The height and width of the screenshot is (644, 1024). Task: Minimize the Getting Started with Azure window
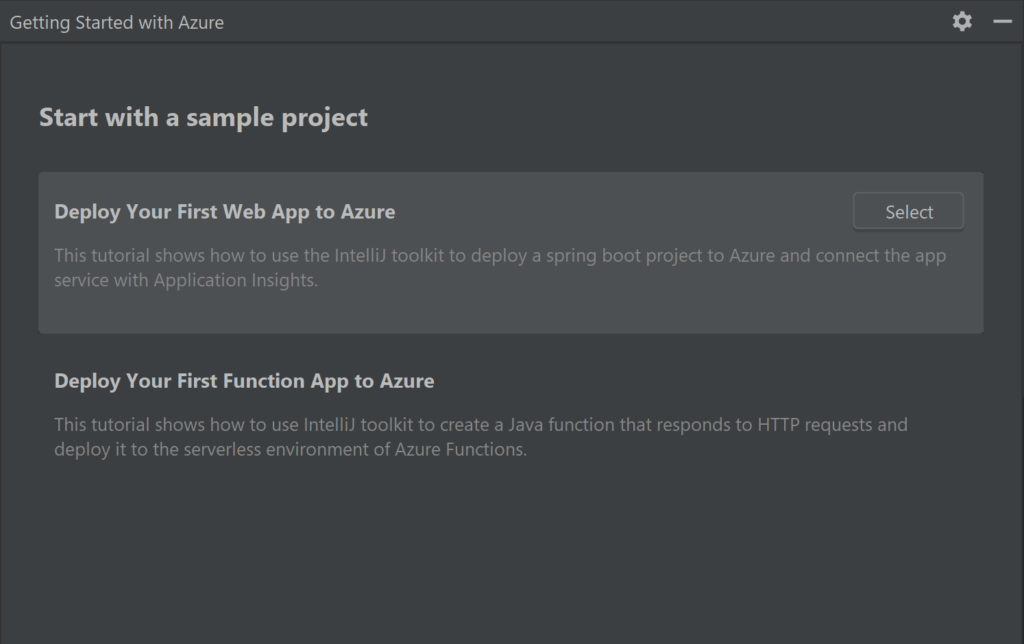click(x=1000, y=21)
